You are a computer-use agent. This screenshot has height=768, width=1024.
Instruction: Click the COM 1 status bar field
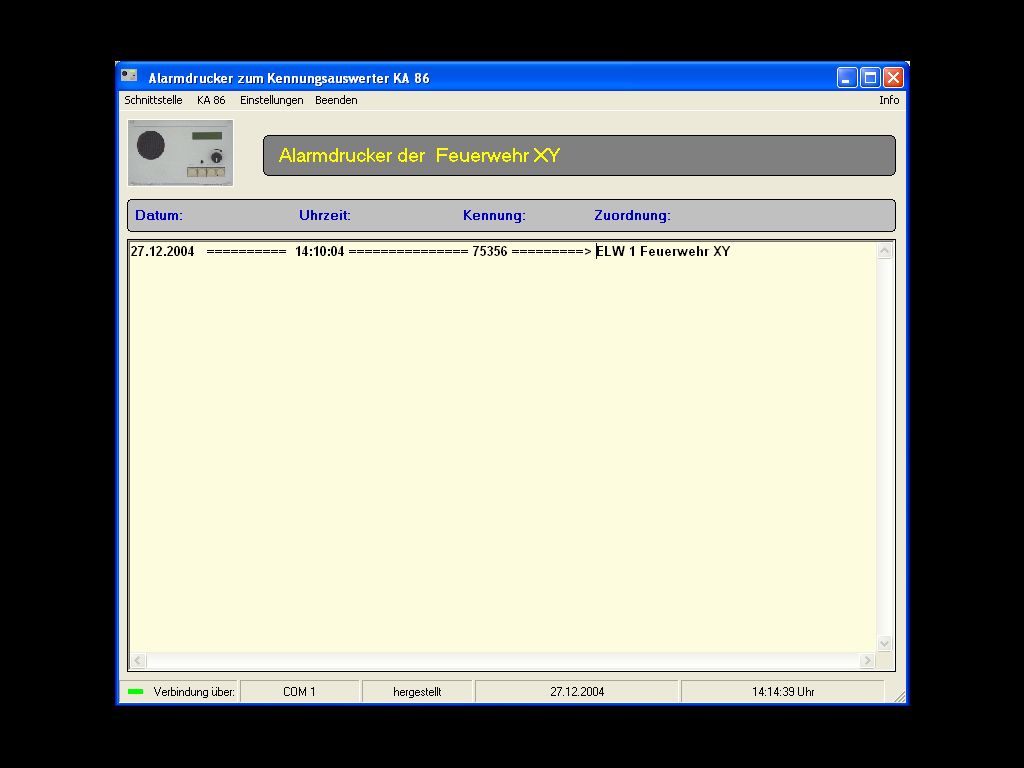tap(299, 692)
